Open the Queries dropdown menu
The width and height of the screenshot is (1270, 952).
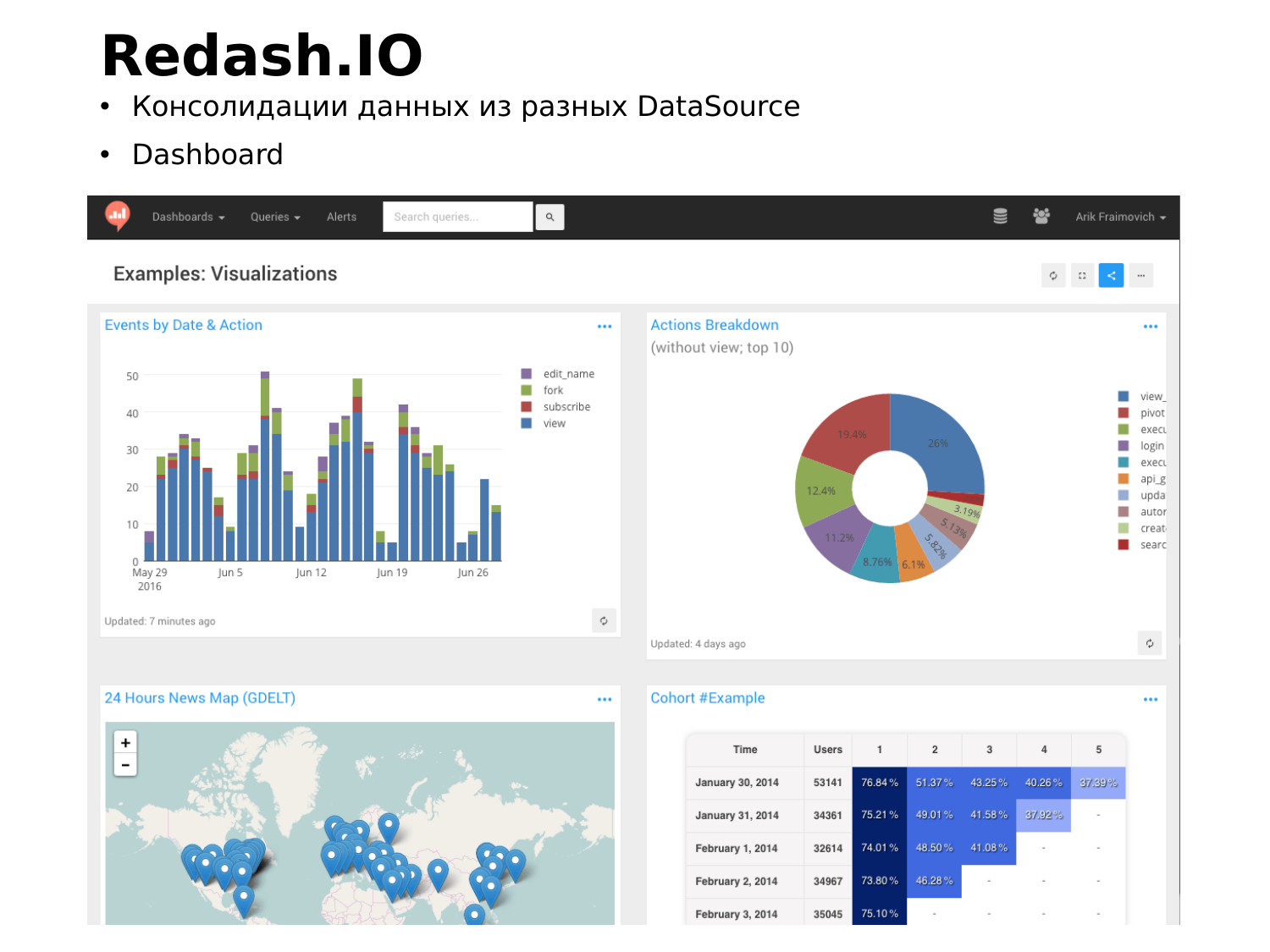click(275, 217)
